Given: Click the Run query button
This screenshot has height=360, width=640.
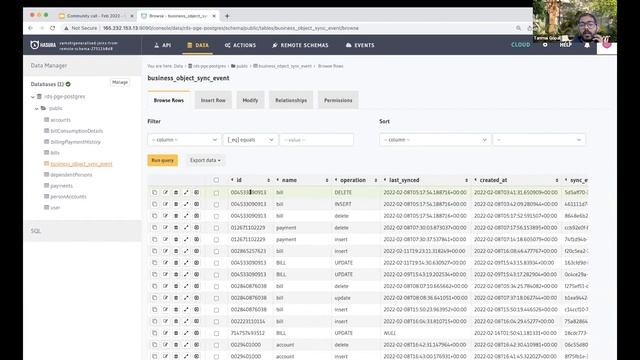Looking at the screenshot, I should (162, 160).
